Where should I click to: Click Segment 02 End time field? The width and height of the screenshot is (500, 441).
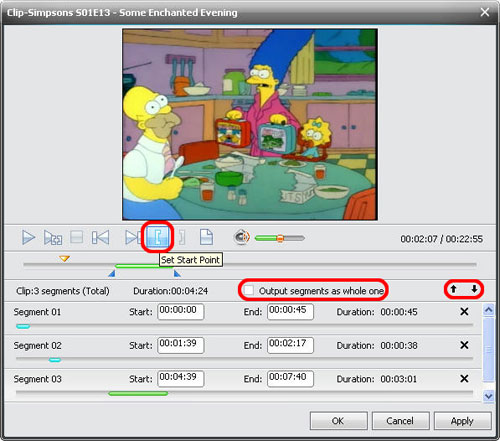290,345
